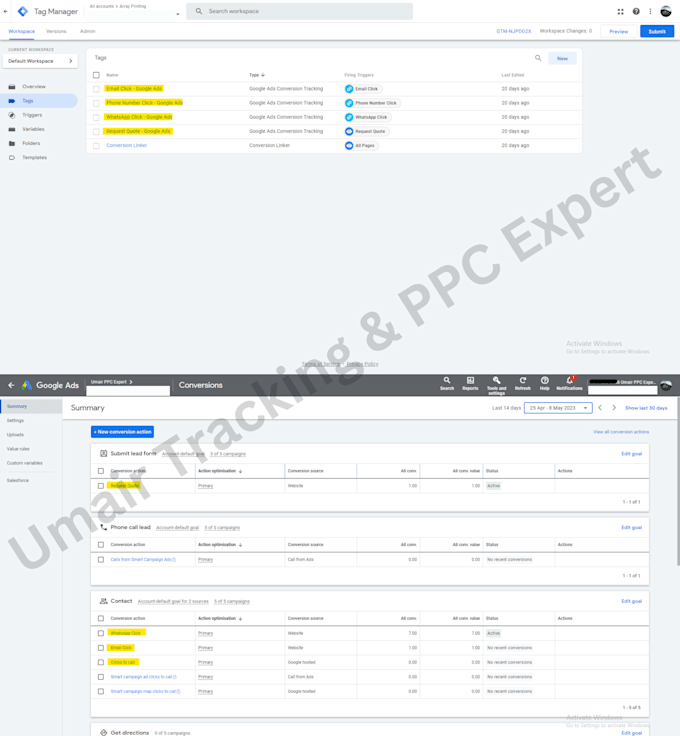Check the Conversion Linker tag row
The image size is (680, 736).
click(96, 146)
